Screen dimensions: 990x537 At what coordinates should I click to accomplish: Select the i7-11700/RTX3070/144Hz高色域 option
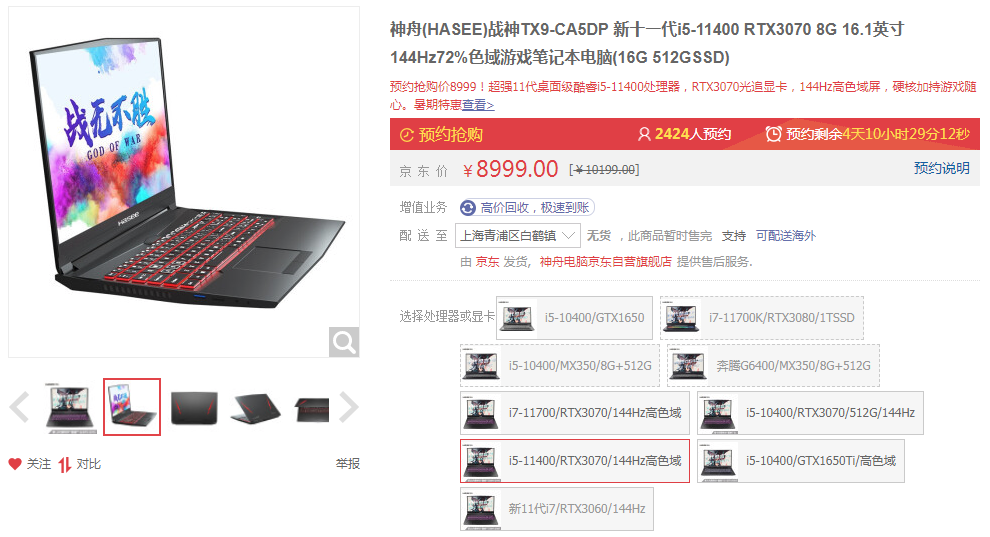575,413
